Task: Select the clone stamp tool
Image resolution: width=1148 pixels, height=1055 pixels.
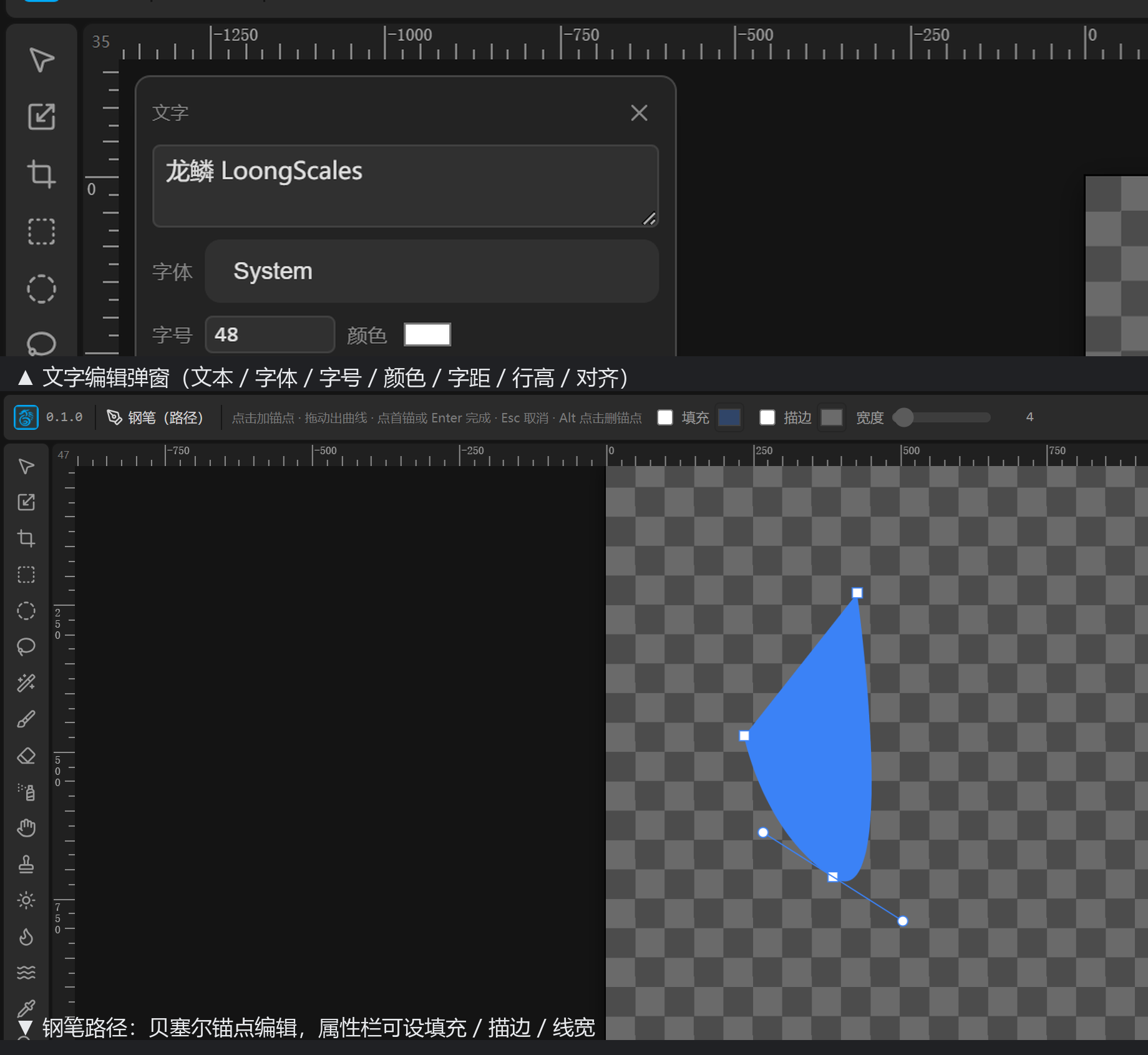Action: pos(26,864)
